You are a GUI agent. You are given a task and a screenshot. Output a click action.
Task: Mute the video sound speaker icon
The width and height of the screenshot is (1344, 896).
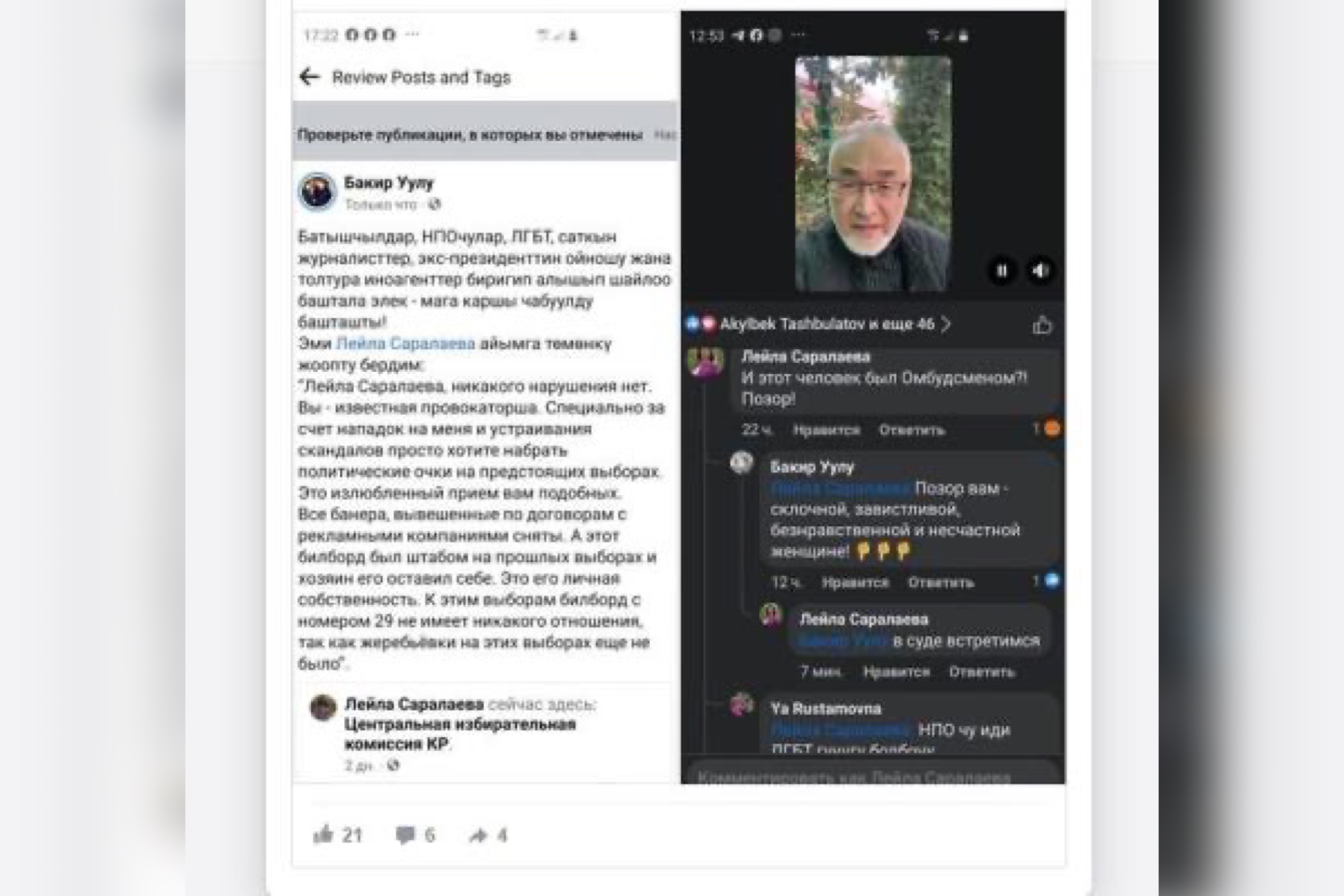click(1040, 270)
